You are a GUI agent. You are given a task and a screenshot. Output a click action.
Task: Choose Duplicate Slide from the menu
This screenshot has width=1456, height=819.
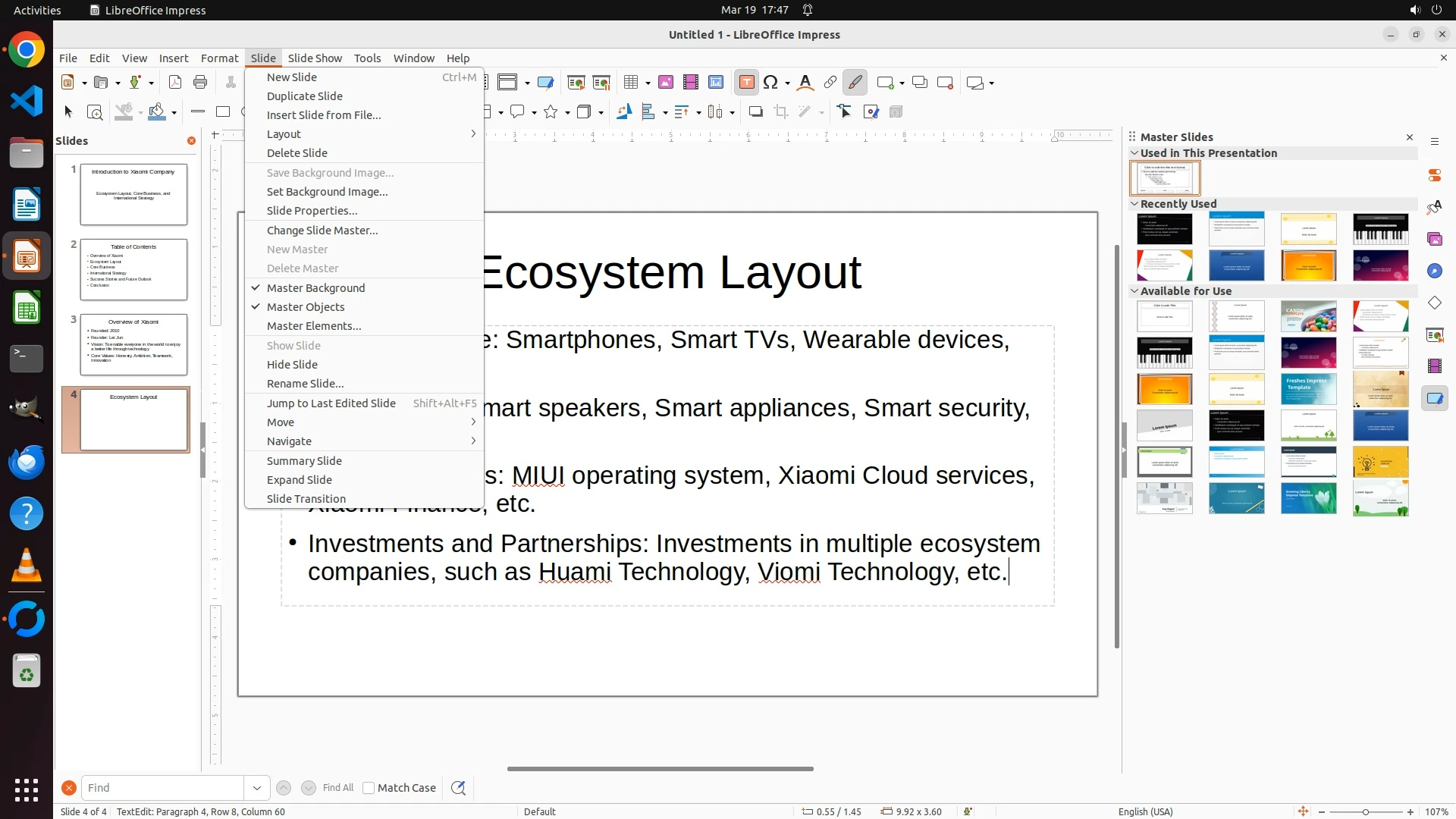pos(304,96)
